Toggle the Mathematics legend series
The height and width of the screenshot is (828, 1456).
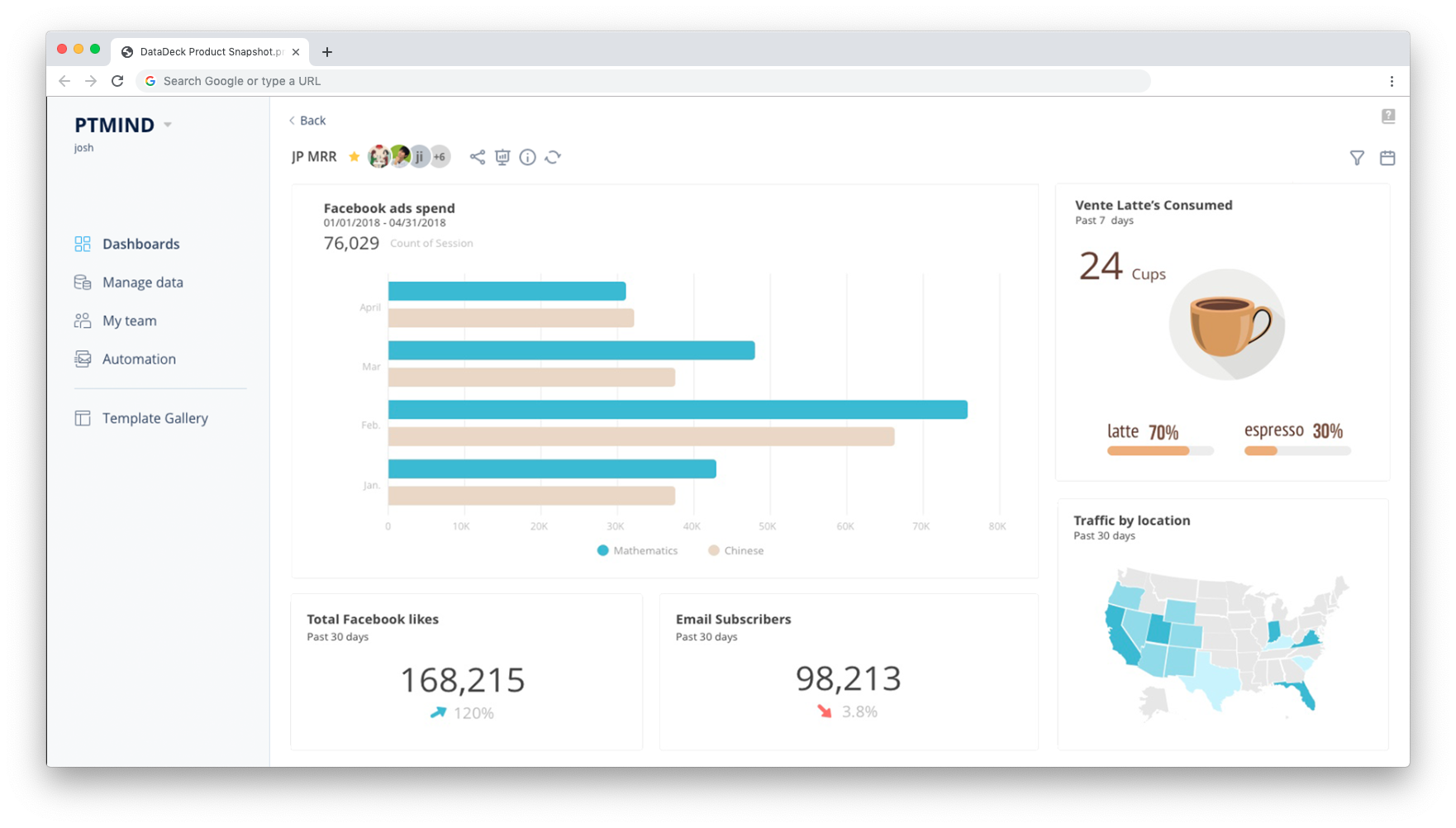pyautogui.click(x=637, y=550)
